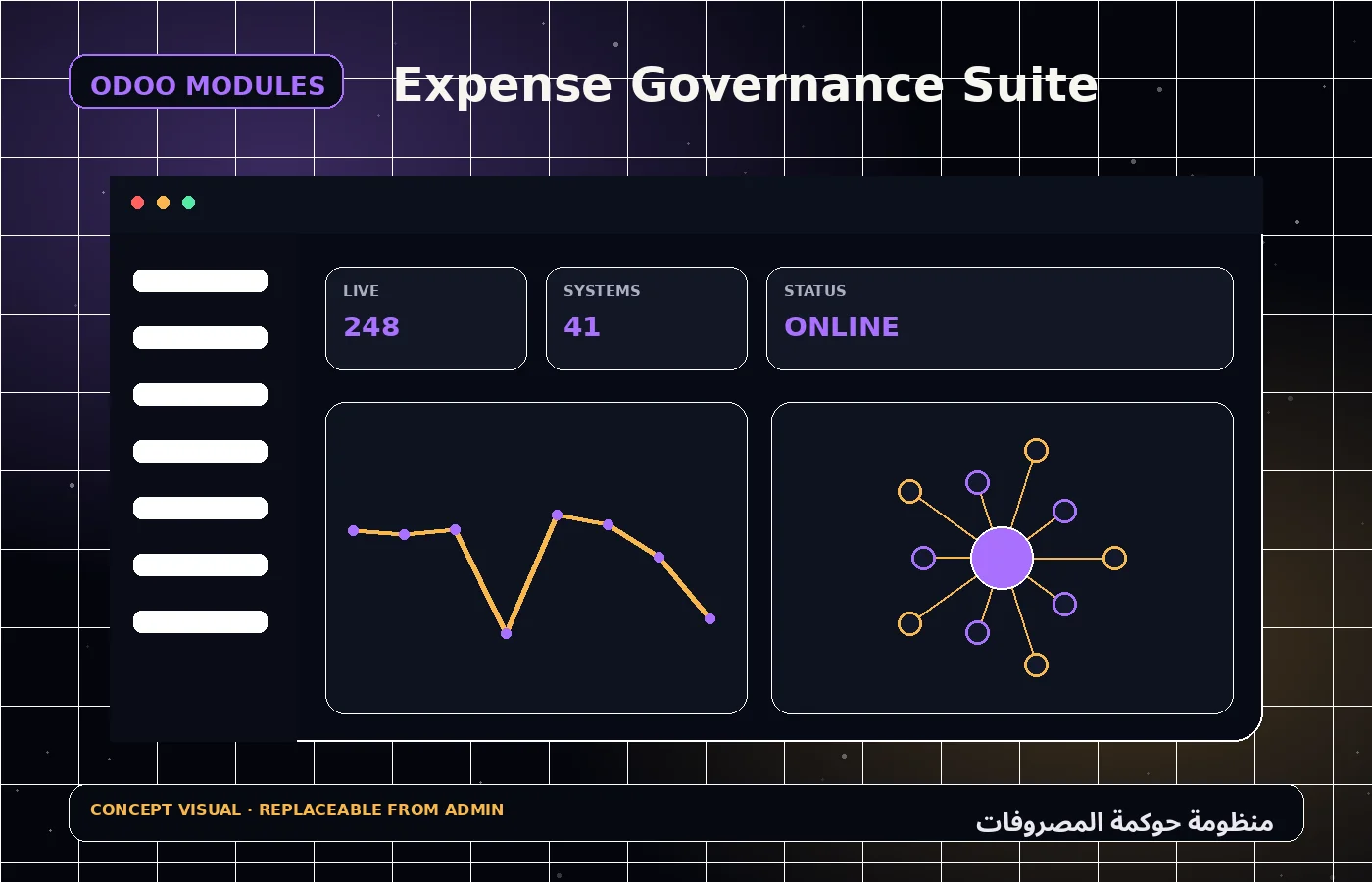Click the Arabic footer text

pyautogui.click(x=1124, y=821)
